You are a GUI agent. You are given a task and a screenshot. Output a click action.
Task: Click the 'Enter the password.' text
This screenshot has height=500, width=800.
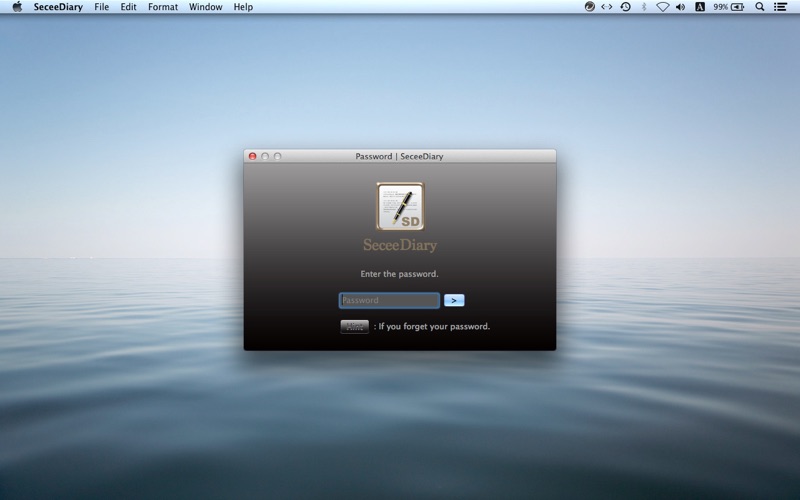click(399, 274)
